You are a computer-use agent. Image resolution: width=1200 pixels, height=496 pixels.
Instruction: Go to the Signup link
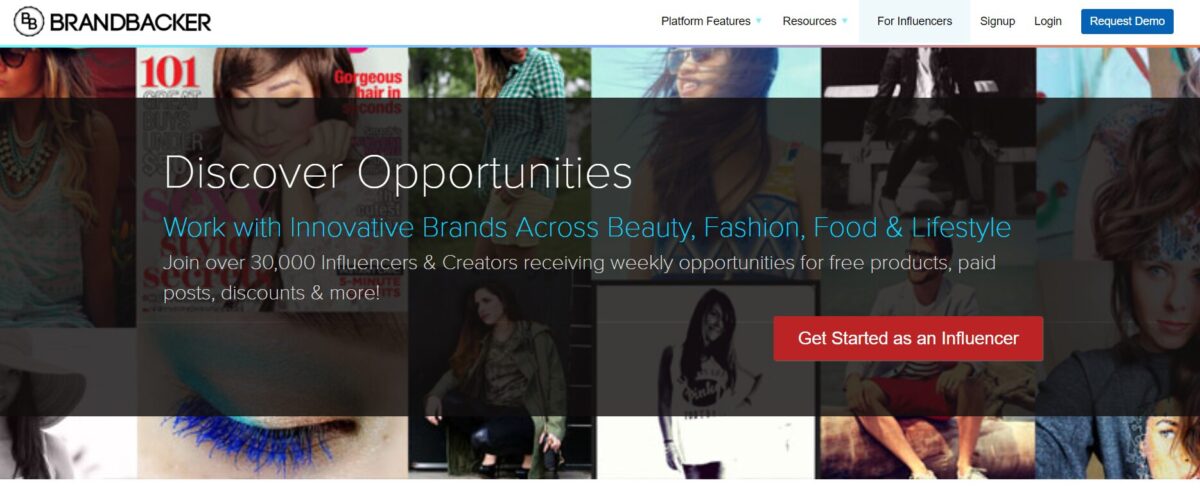tap(997, 21)
